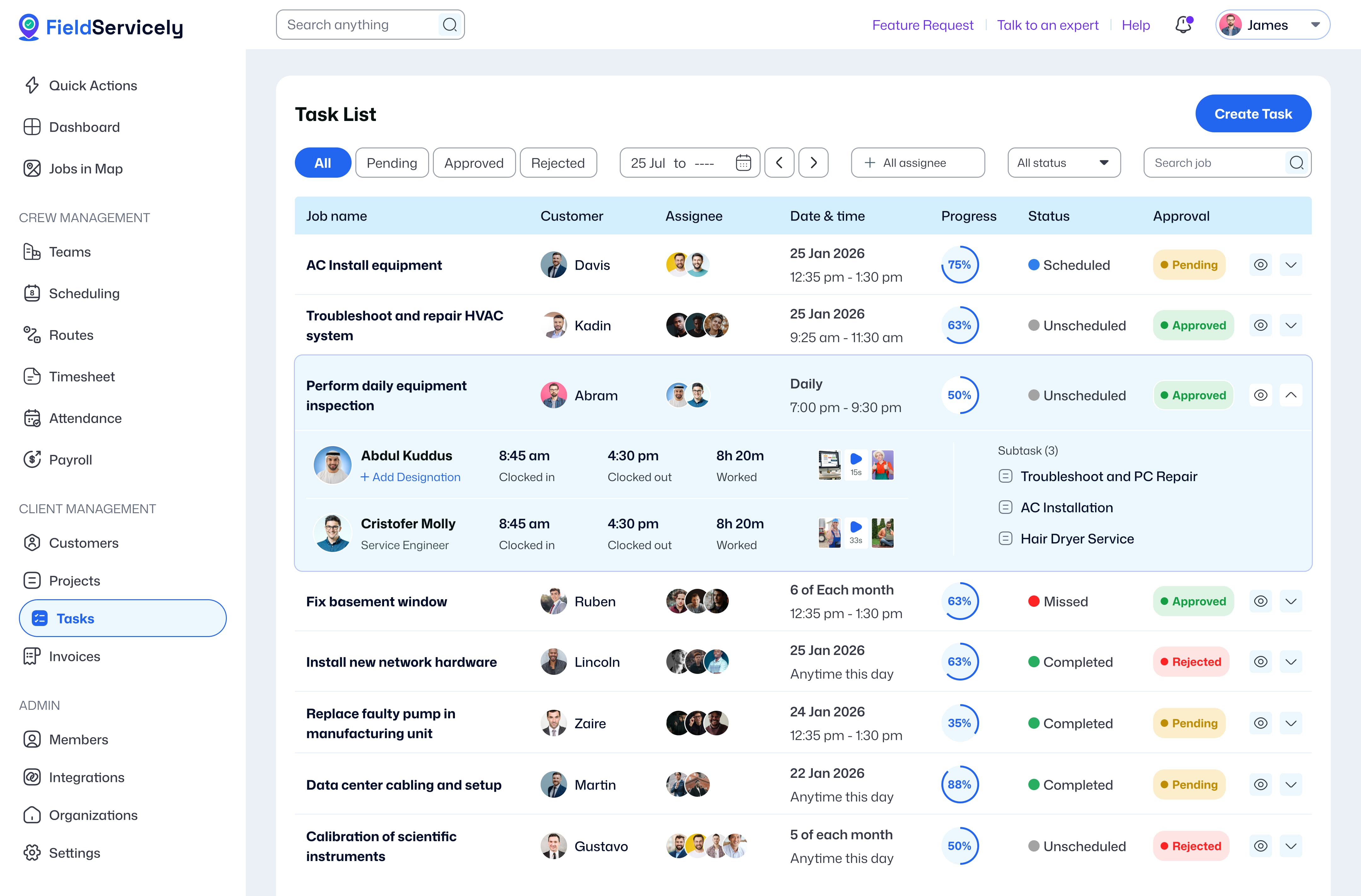Click Add Designation link for Abdul Kuddus

410,477
